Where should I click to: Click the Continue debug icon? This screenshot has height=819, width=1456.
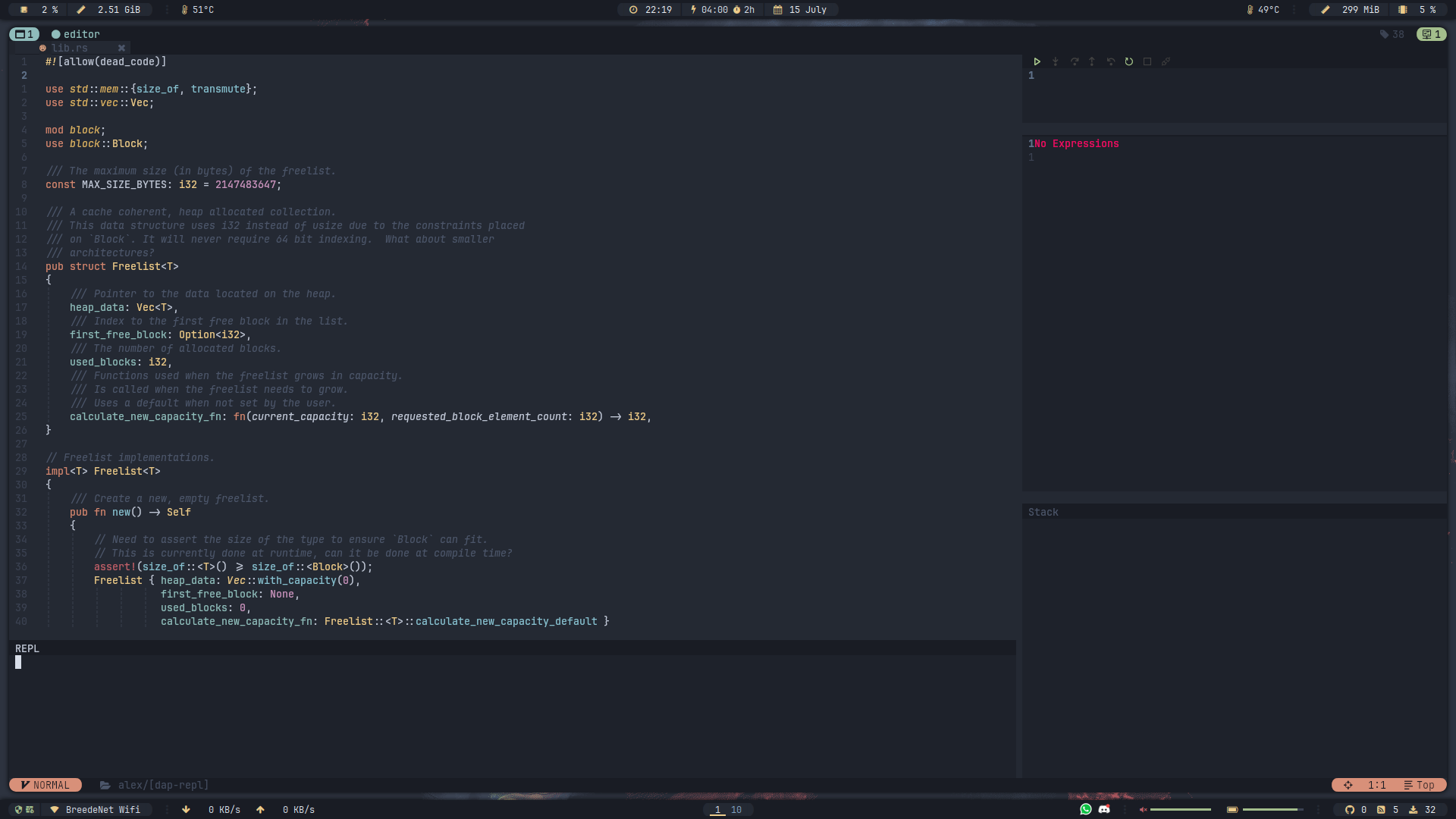point(1038,61)
